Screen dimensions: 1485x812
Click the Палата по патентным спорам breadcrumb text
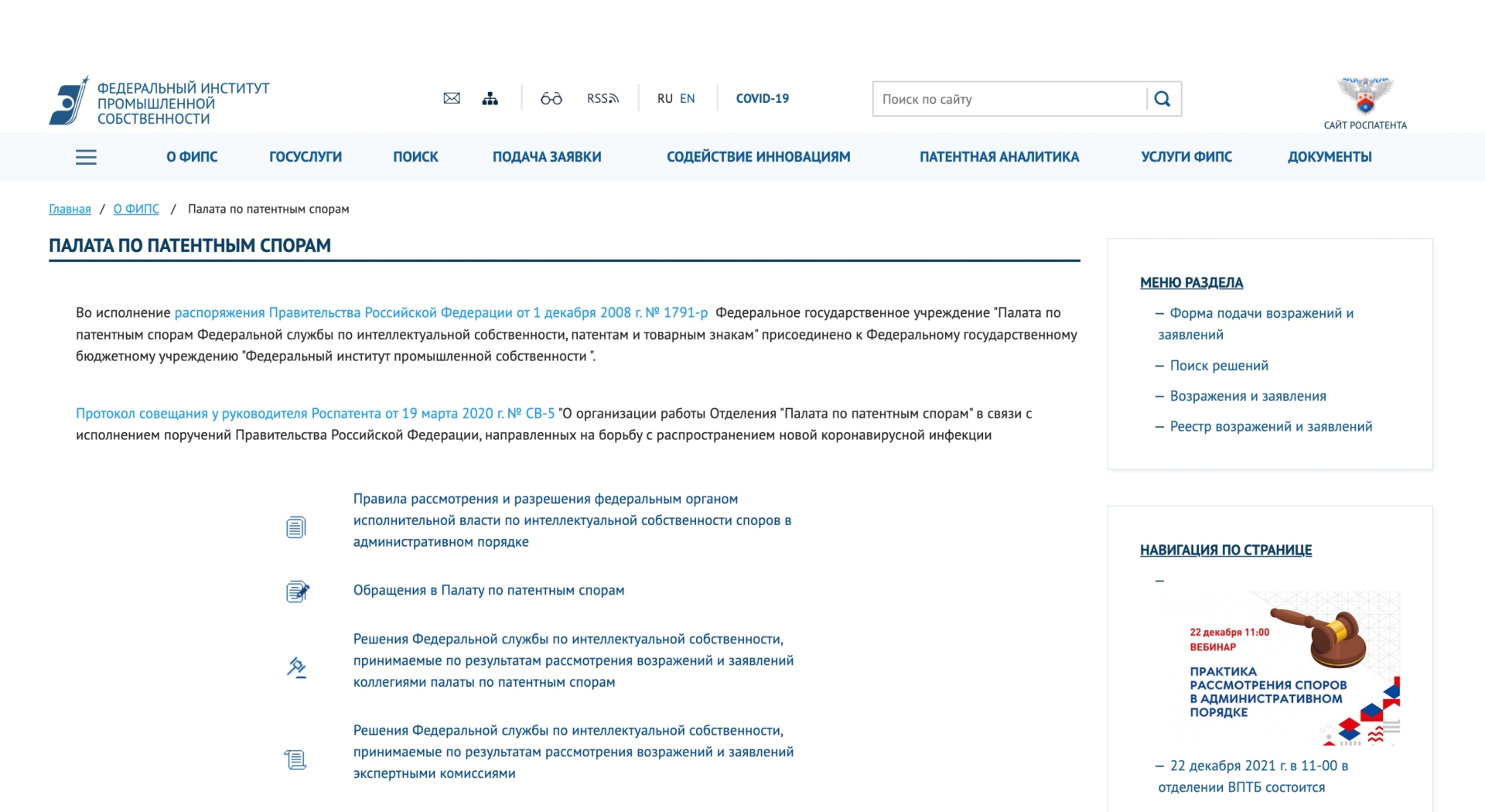coord(268,209)
